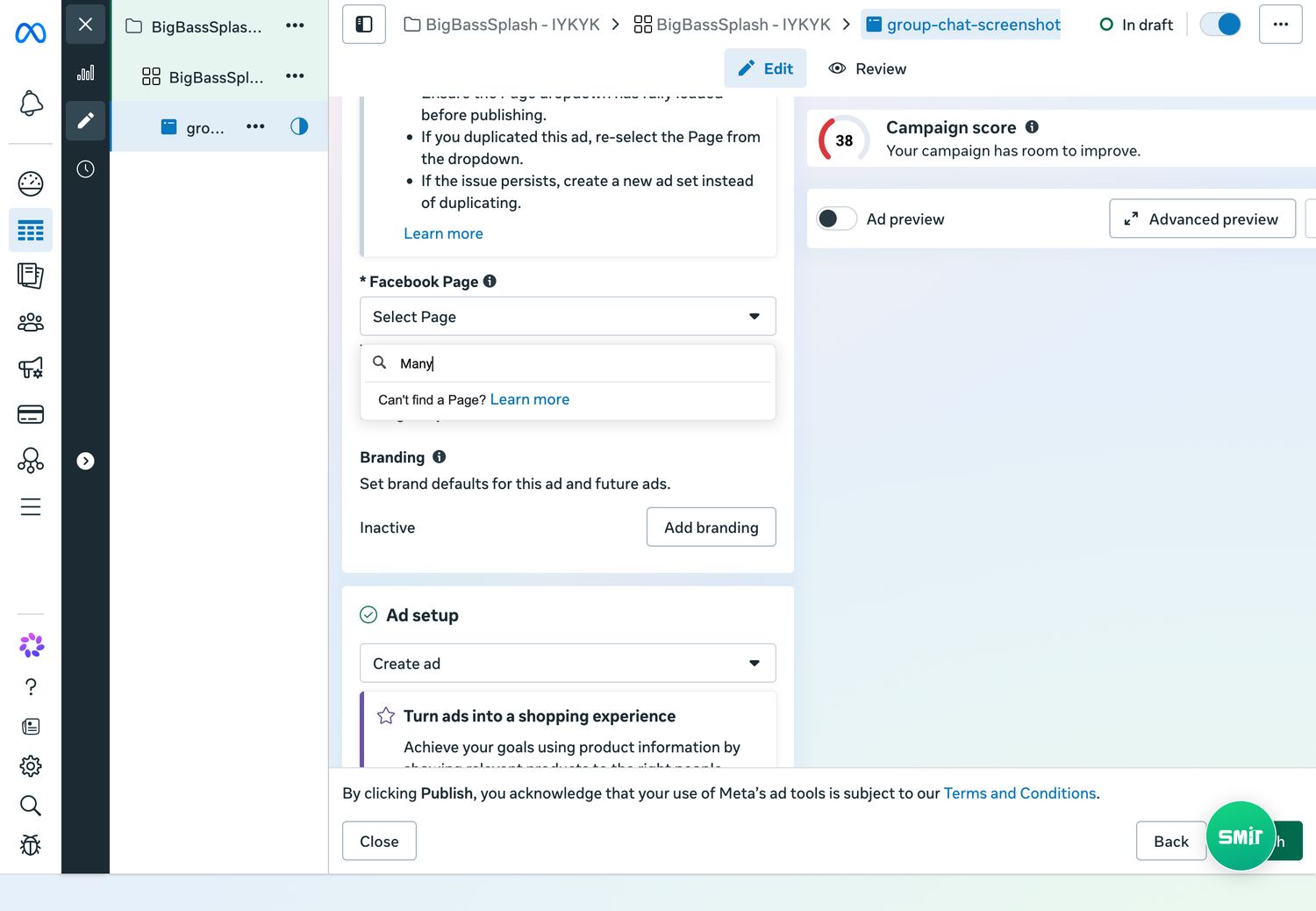1316x911 pixels.
Task: Open more options for BigBassSplash ad set row
Action: 295,76
